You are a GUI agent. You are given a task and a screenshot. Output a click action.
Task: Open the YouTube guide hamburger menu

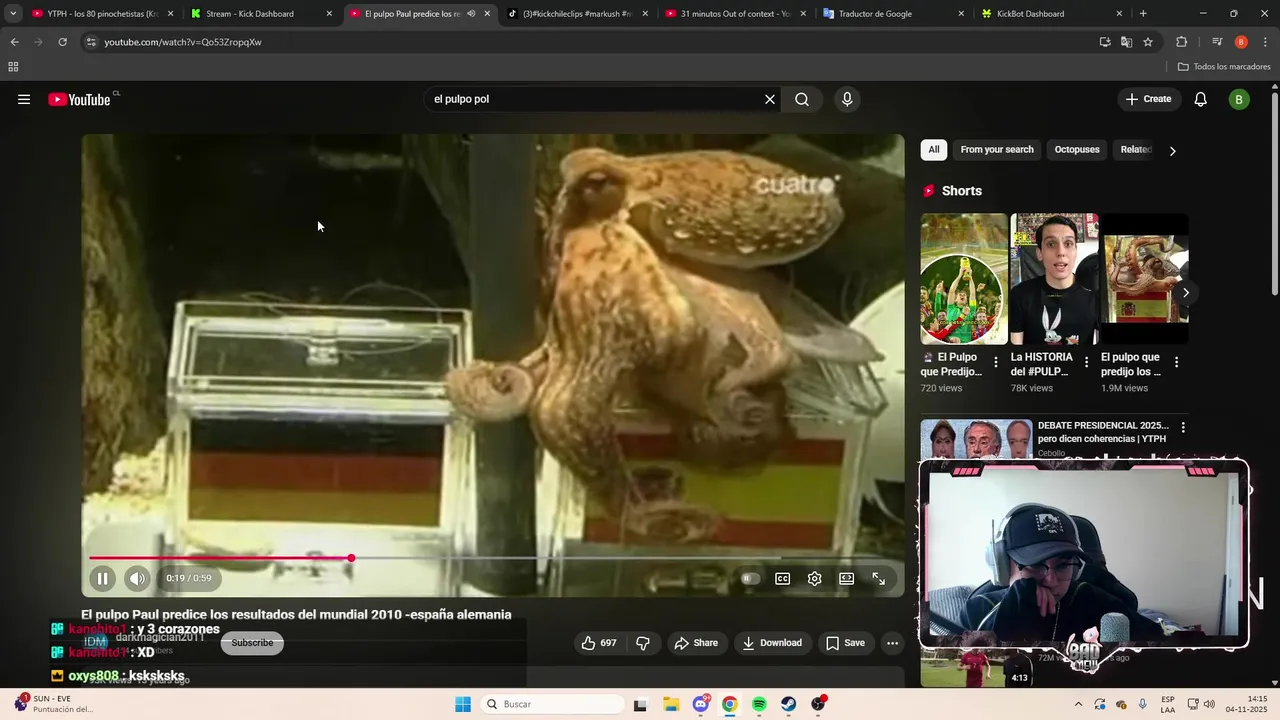coord(24,99)
